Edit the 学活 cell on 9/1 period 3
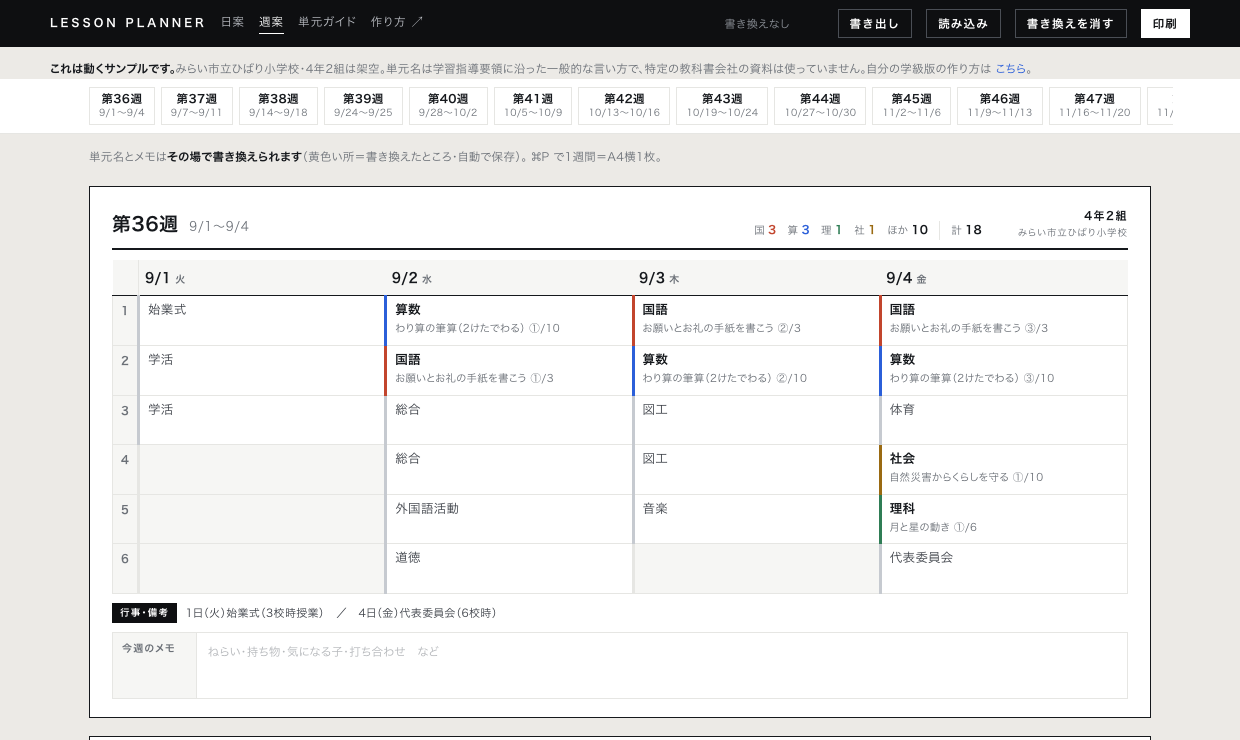The width and height of the screenshot is (1240, 740). pyautogui.click(x=261, y=420)
